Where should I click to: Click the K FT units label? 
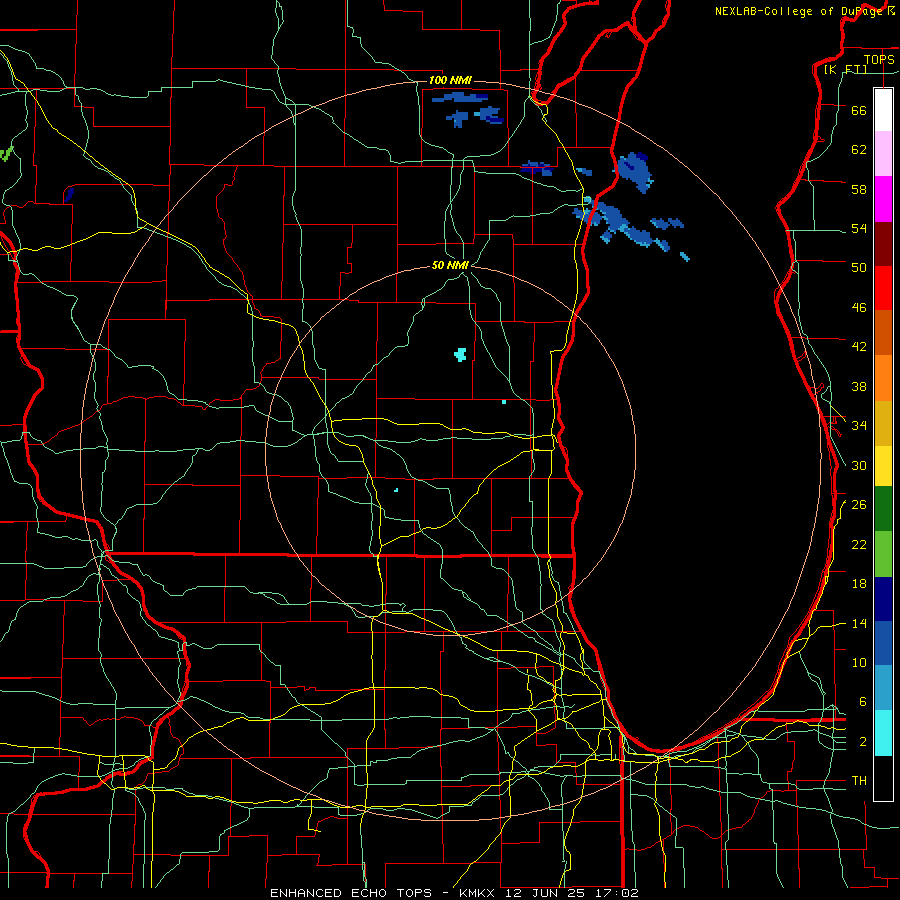coord(845,70)
